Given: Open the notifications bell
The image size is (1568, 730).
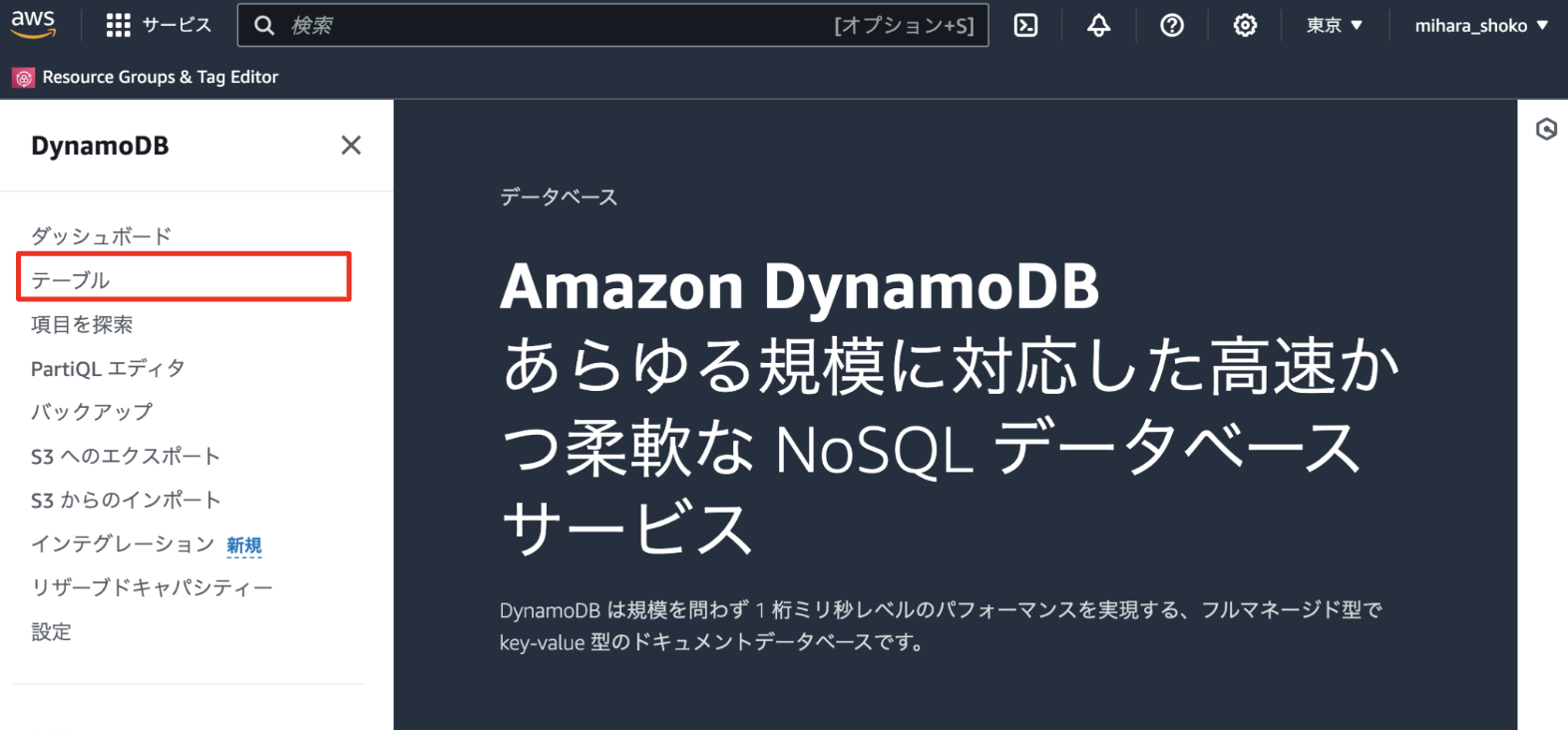Looking at the screenshot, I should [x=1098, y=25].
